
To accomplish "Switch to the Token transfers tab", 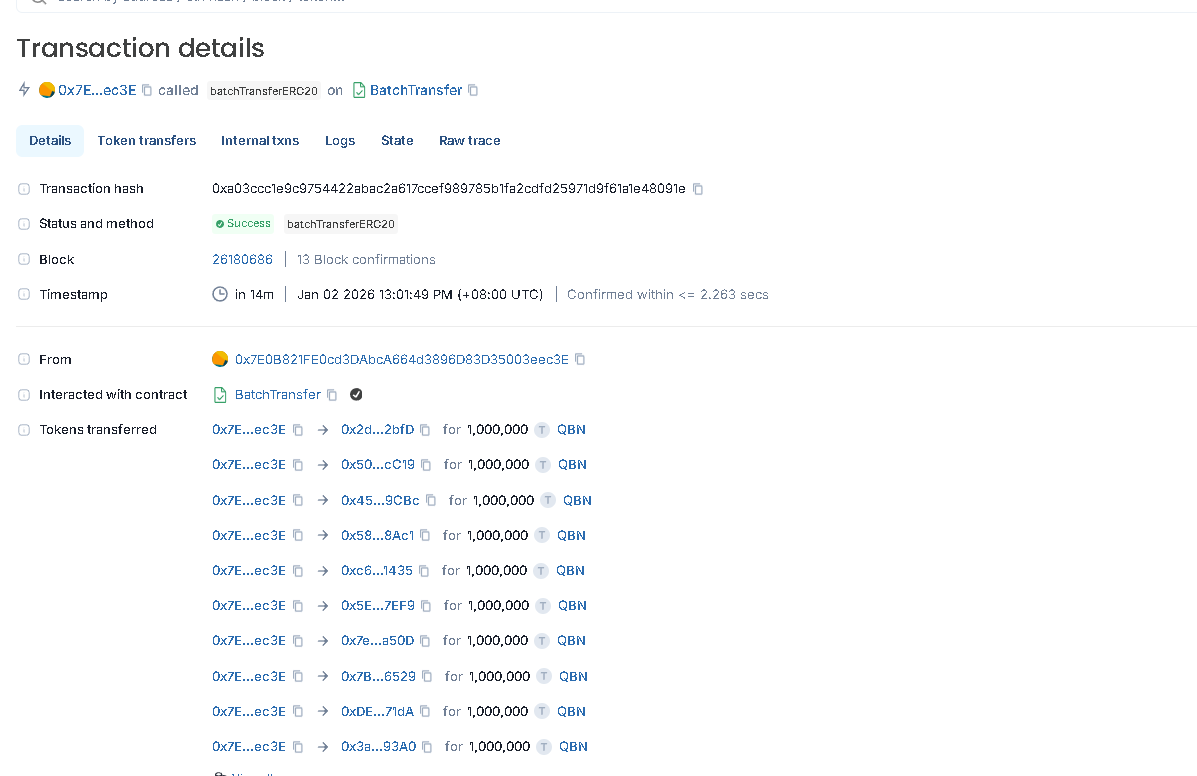I will (x=147, y=140).
